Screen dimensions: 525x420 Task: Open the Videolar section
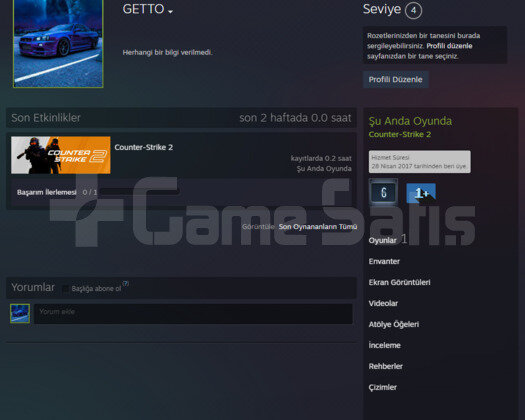[x=383, y=303]
